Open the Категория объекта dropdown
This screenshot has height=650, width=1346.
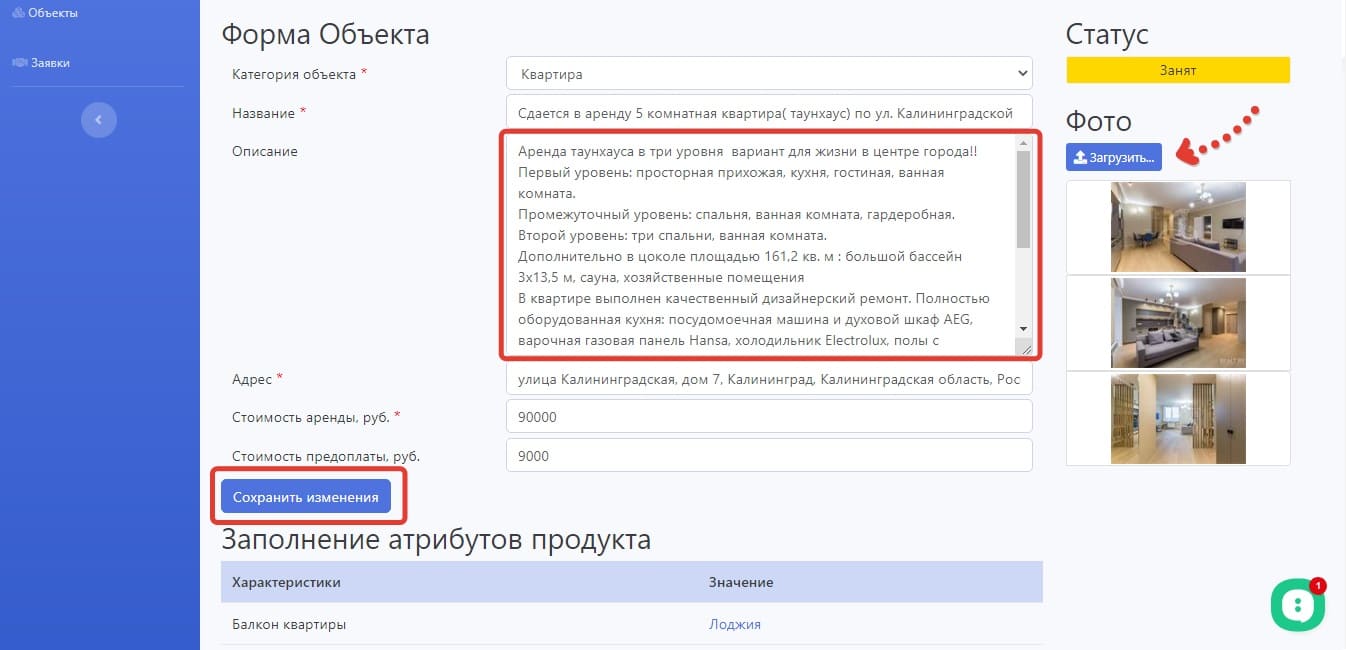click(x=768, y=74)
